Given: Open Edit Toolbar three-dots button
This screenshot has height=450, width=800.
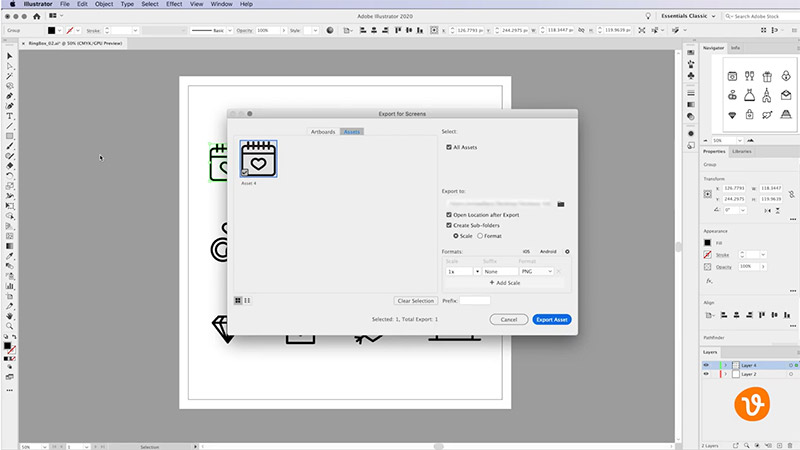Looking at the screenshot, I should [x=9, y=390].
